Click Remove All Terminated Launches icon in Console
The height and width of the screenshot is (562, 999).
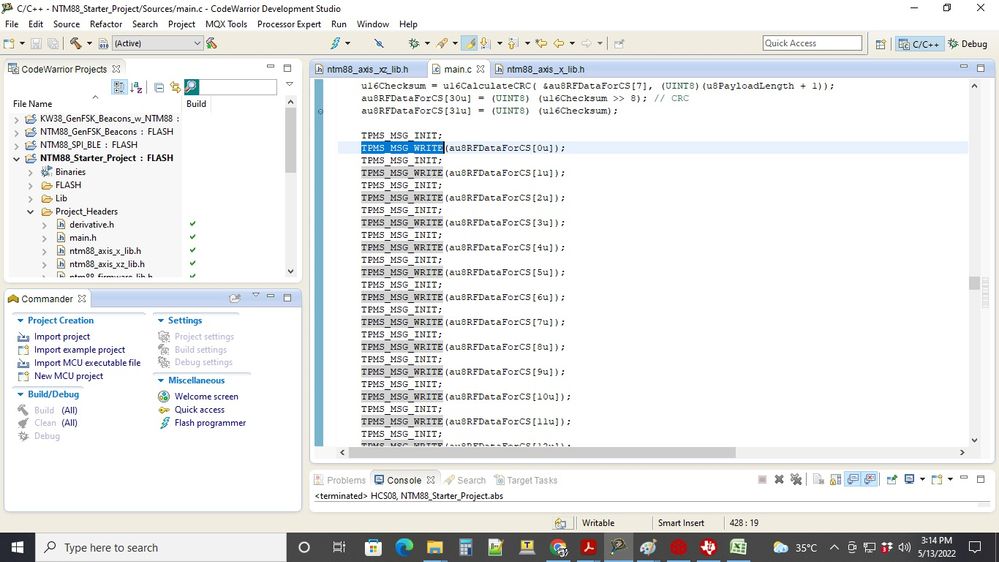coord(796,479)
